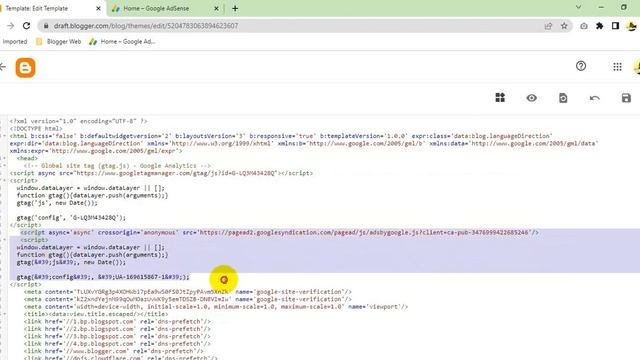This screenshot has height=360, width=640.
Task: Click the camera screenshot extension icon
Action: click(584, 26)
